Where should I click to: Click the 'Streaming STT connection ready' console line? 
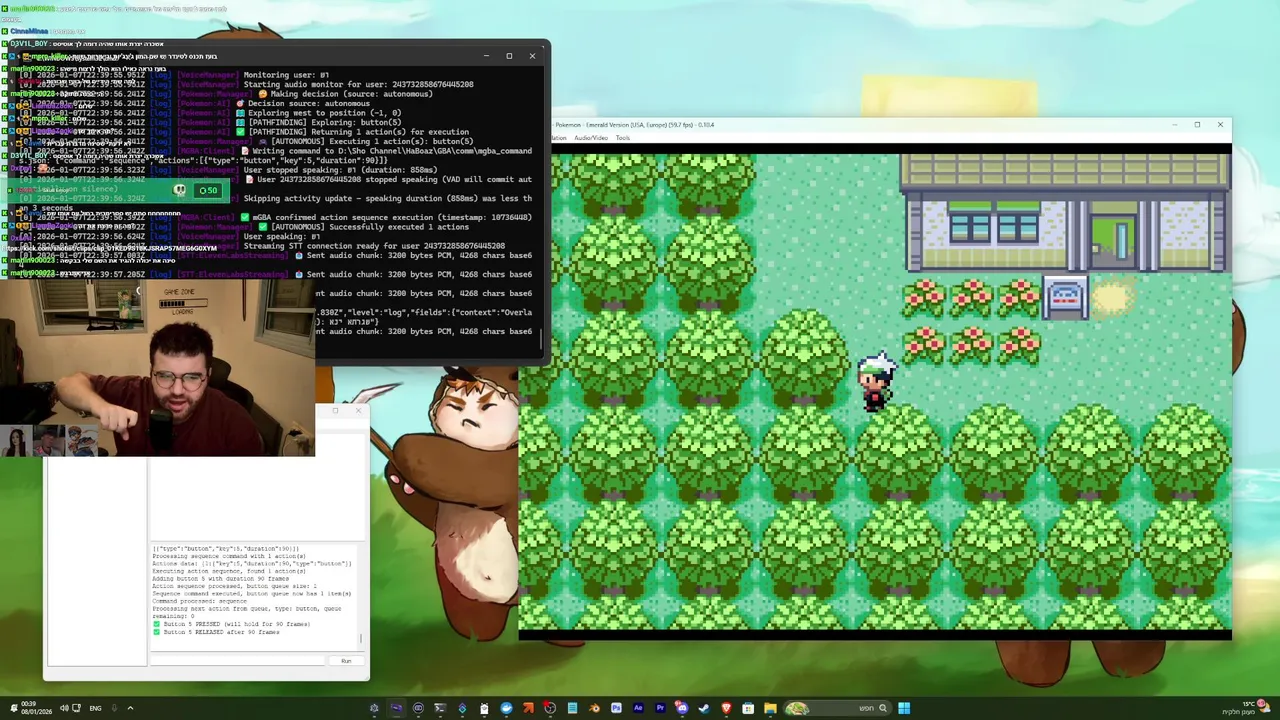coord(374,246)
